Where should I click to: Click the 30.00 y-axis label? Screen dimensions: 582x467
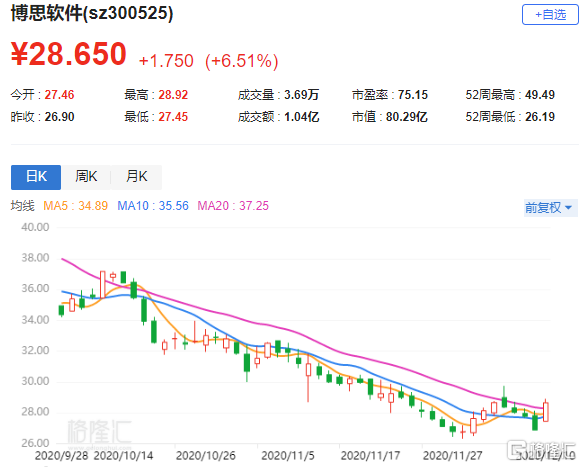35,381
